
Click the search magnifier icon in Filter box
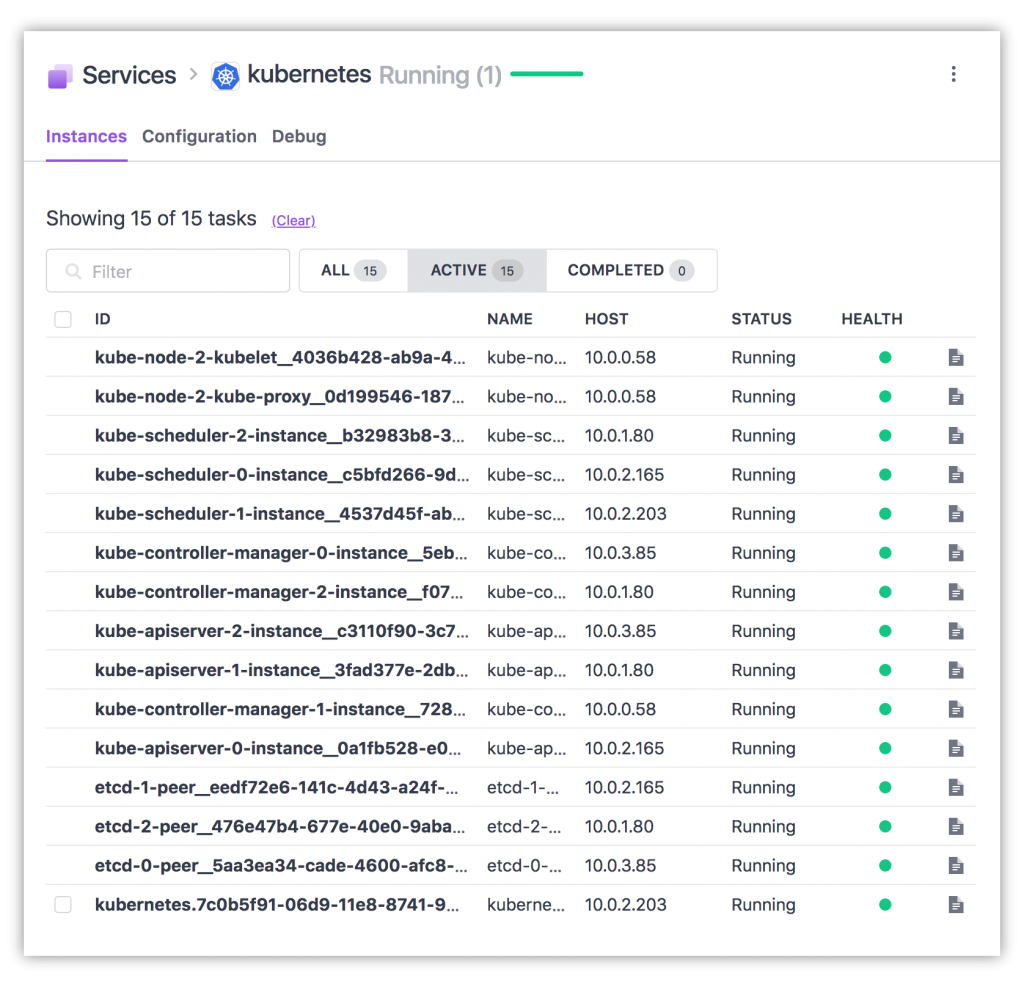tap(73, 271)
